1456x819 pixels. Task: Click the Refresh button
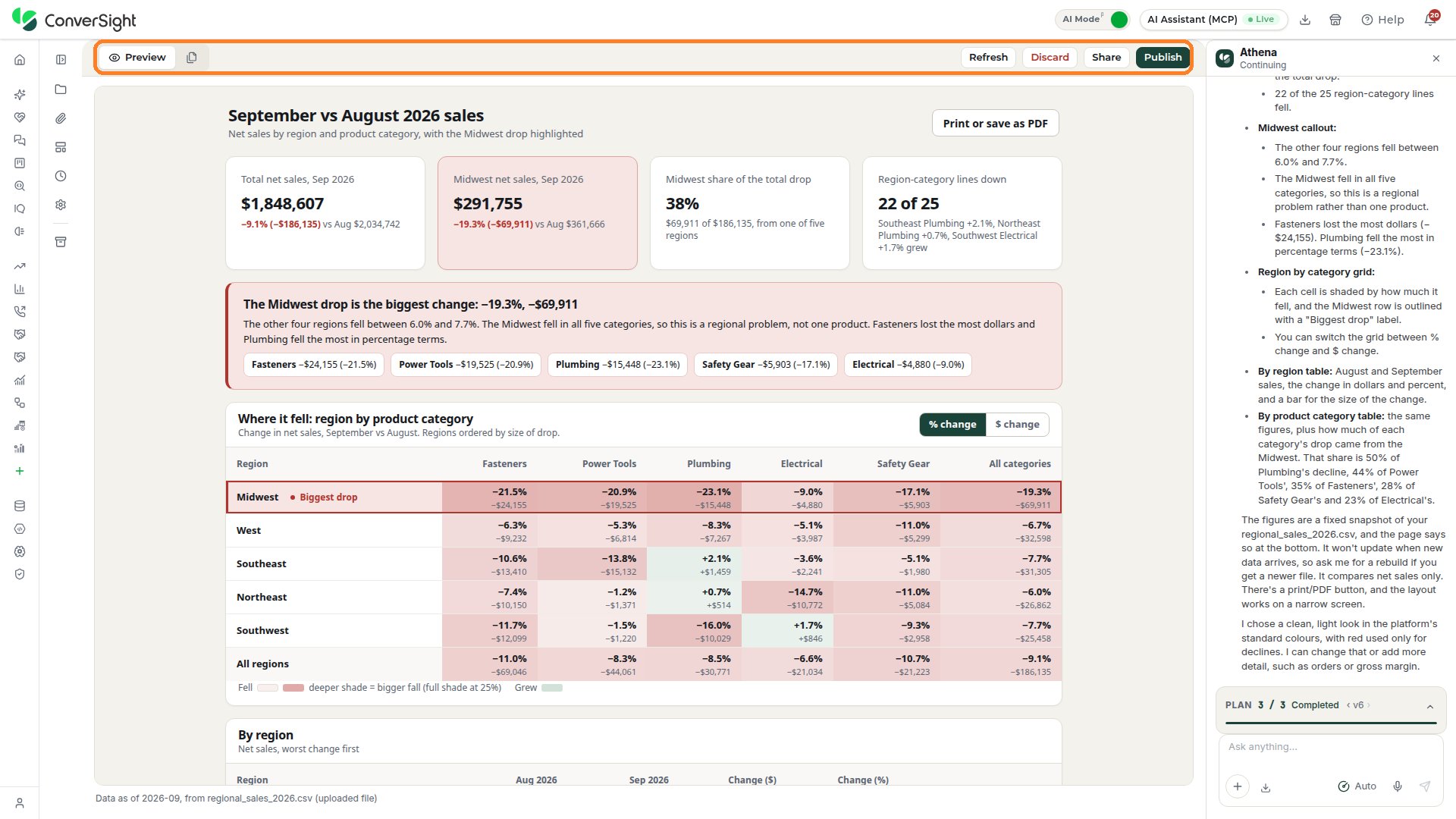coord(988,58)
